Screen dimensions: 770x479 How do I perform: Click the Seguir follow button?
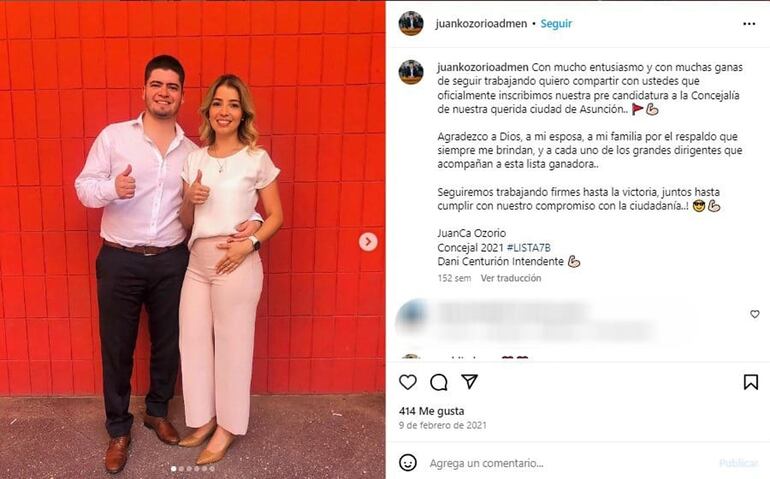click(x=556, y=24)
